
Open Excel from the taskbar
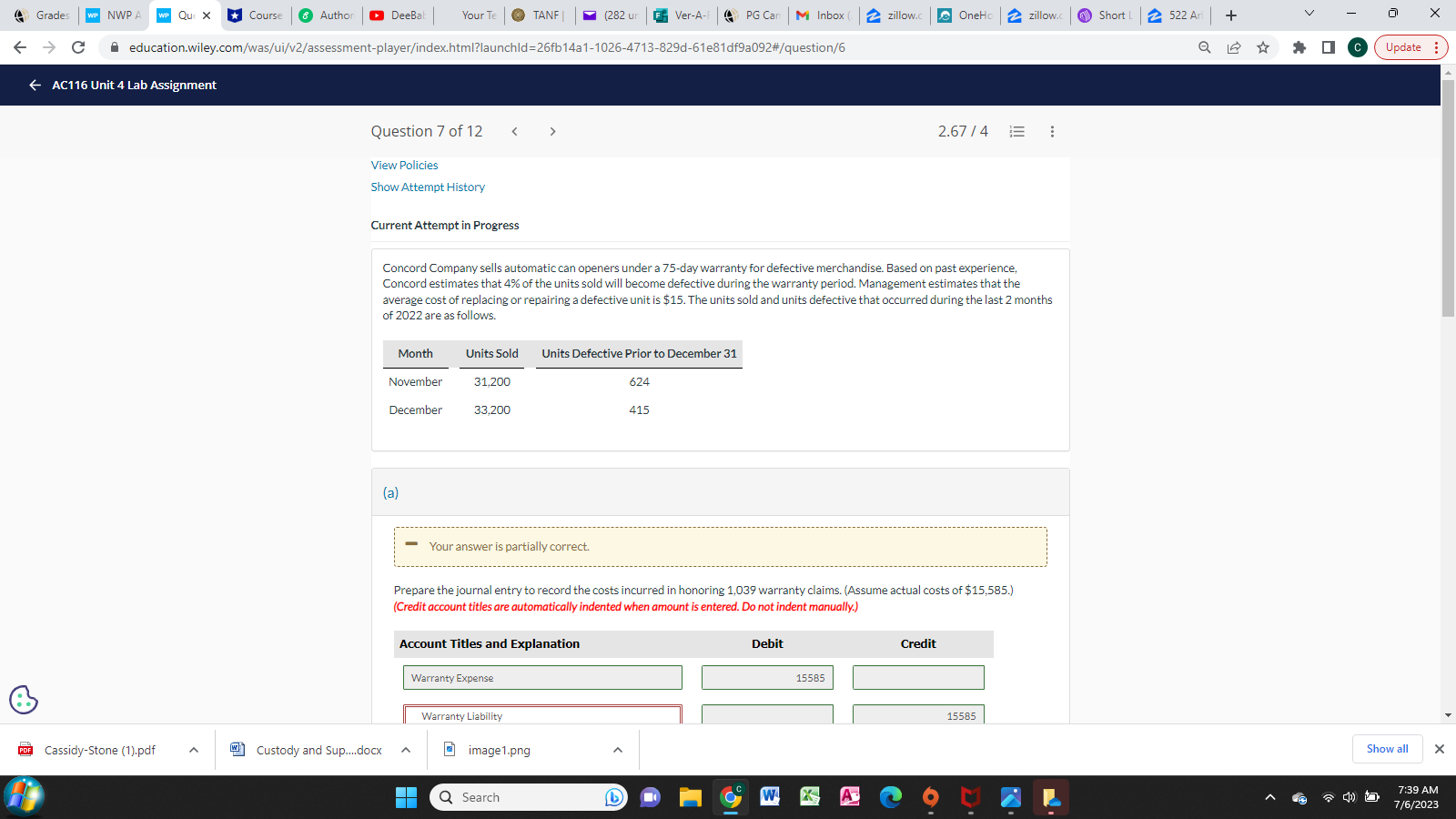[810, 797]
